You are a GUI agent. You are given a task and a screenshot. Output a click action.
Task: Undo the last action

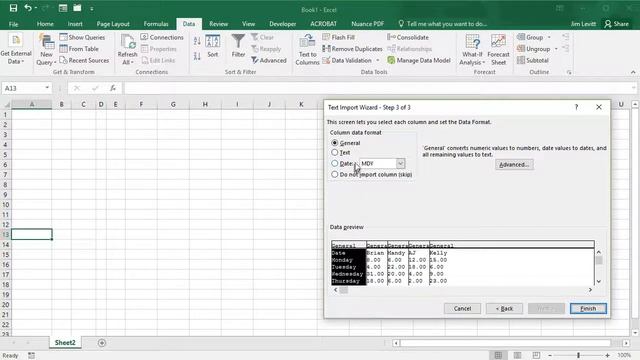tap(27, 8)
